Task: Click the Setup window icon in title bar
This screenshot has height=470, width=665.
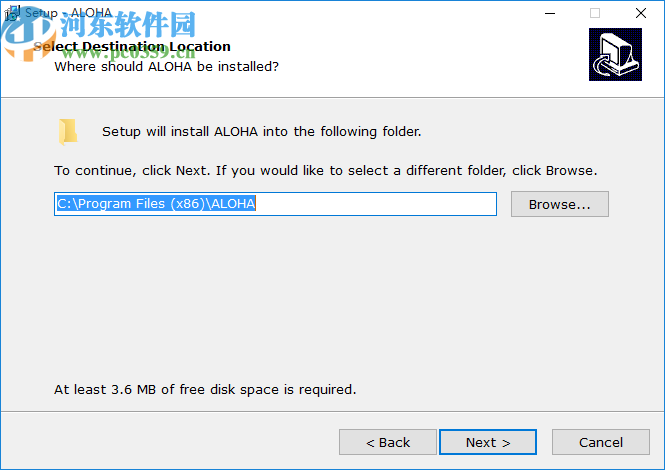Action: click(x=12, y=13)
